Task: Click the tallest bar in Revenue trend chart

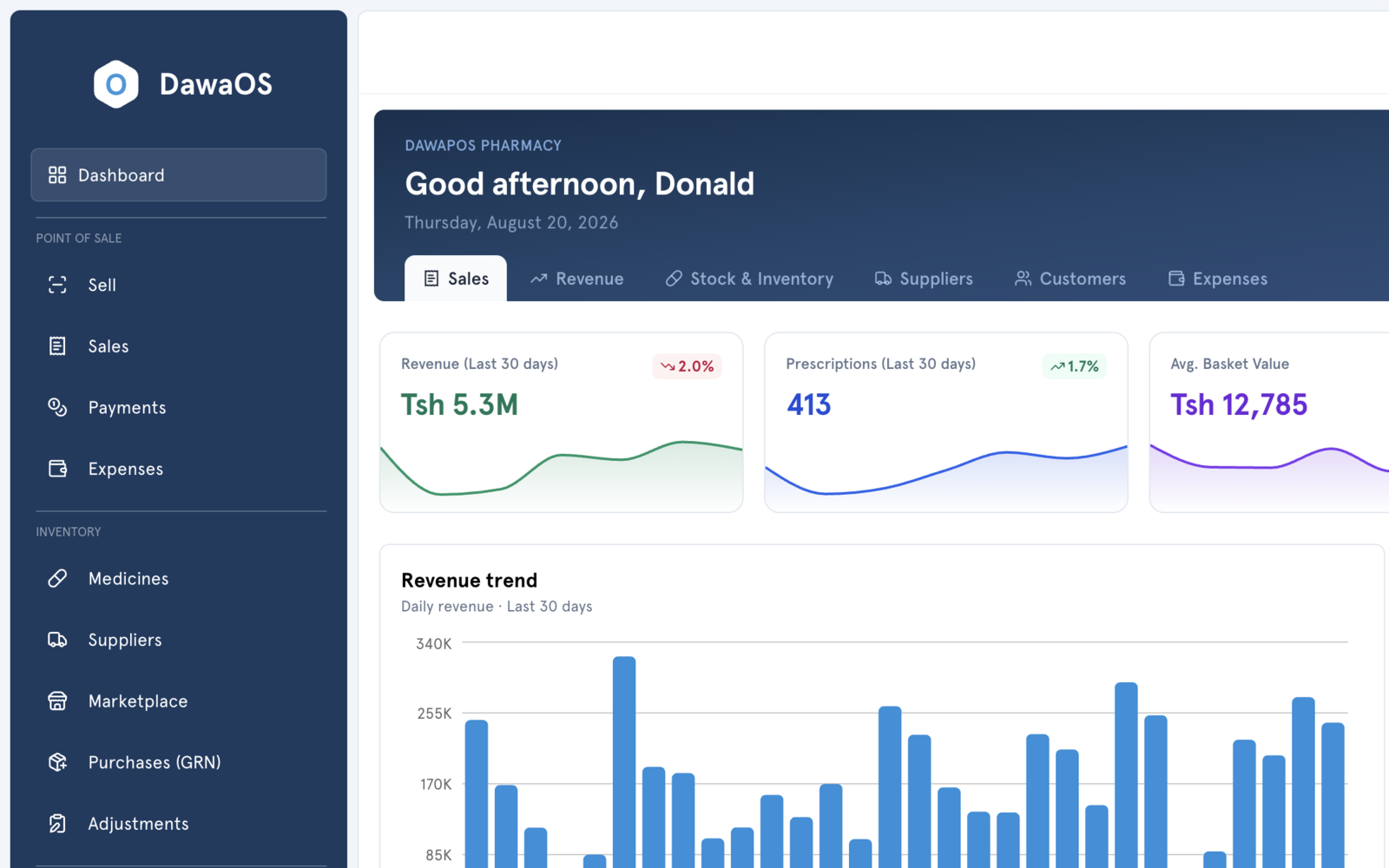Action: 624,762
